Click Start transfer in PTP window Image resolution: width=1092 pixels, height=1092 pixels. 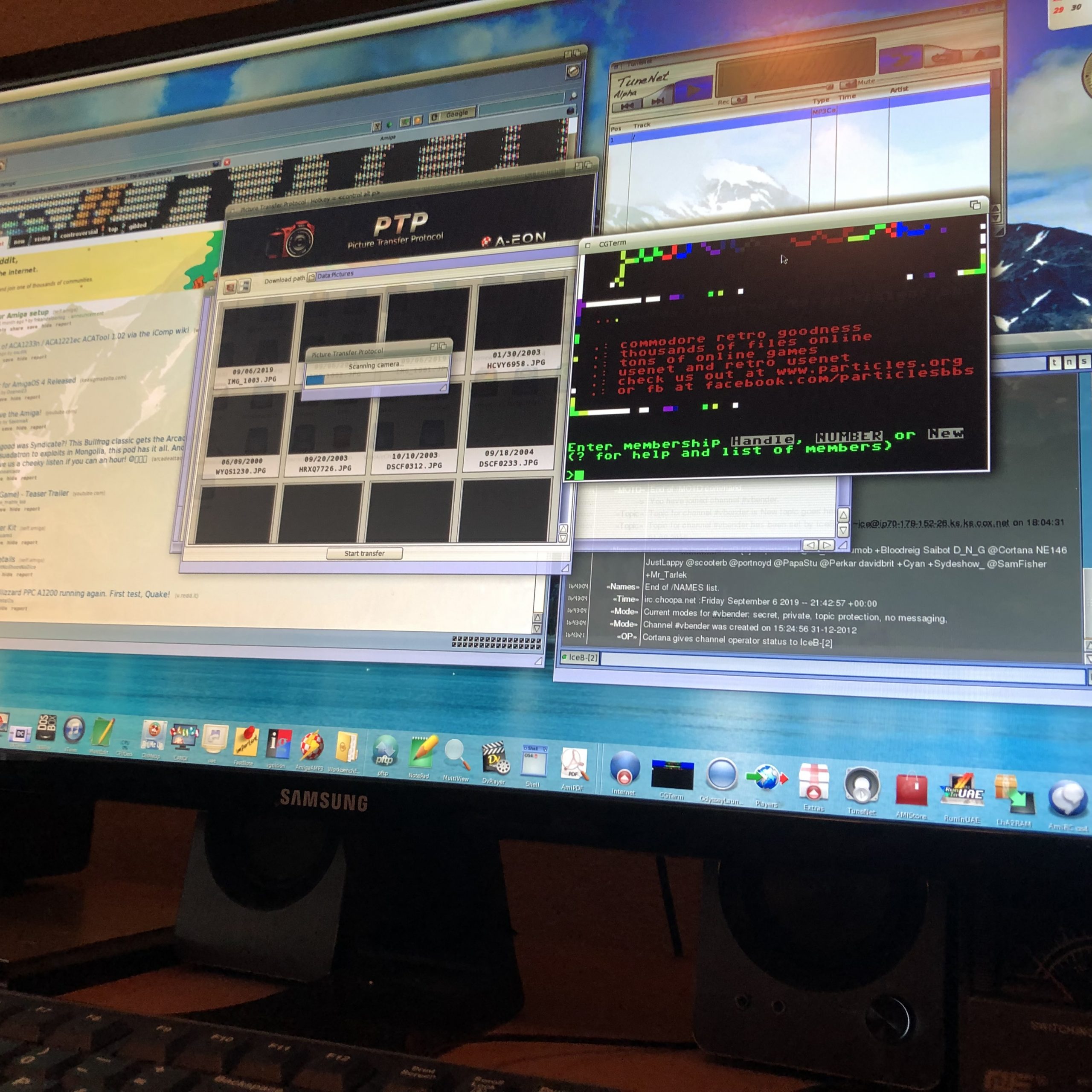pos(365,553)
